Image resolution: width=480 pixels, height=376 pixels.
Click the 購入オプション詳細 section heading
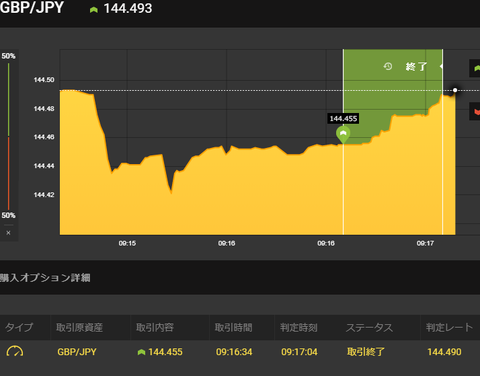point(45,278)
